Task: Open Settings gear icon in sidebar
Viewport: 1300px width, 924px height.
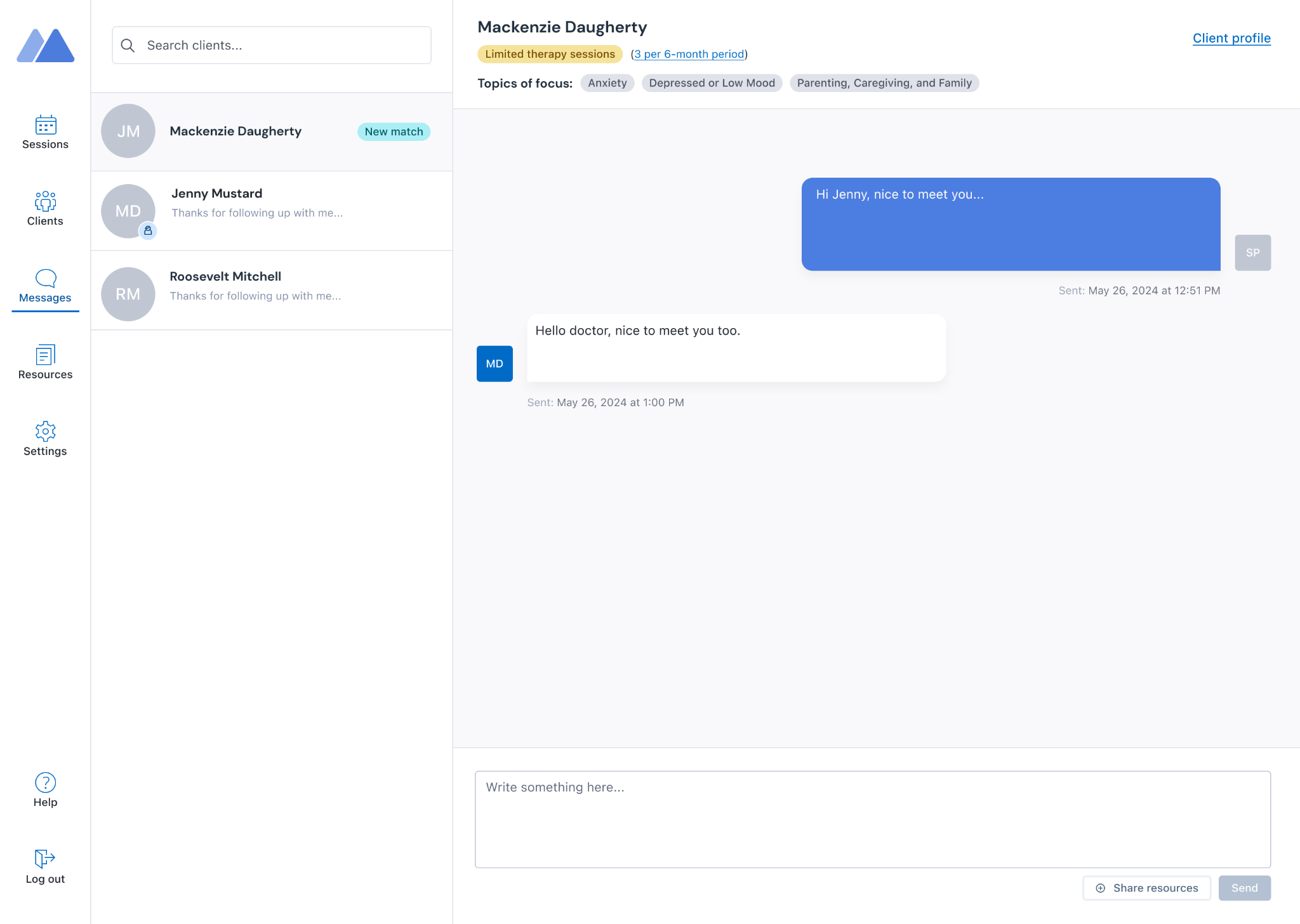Action: click(45, 432)
